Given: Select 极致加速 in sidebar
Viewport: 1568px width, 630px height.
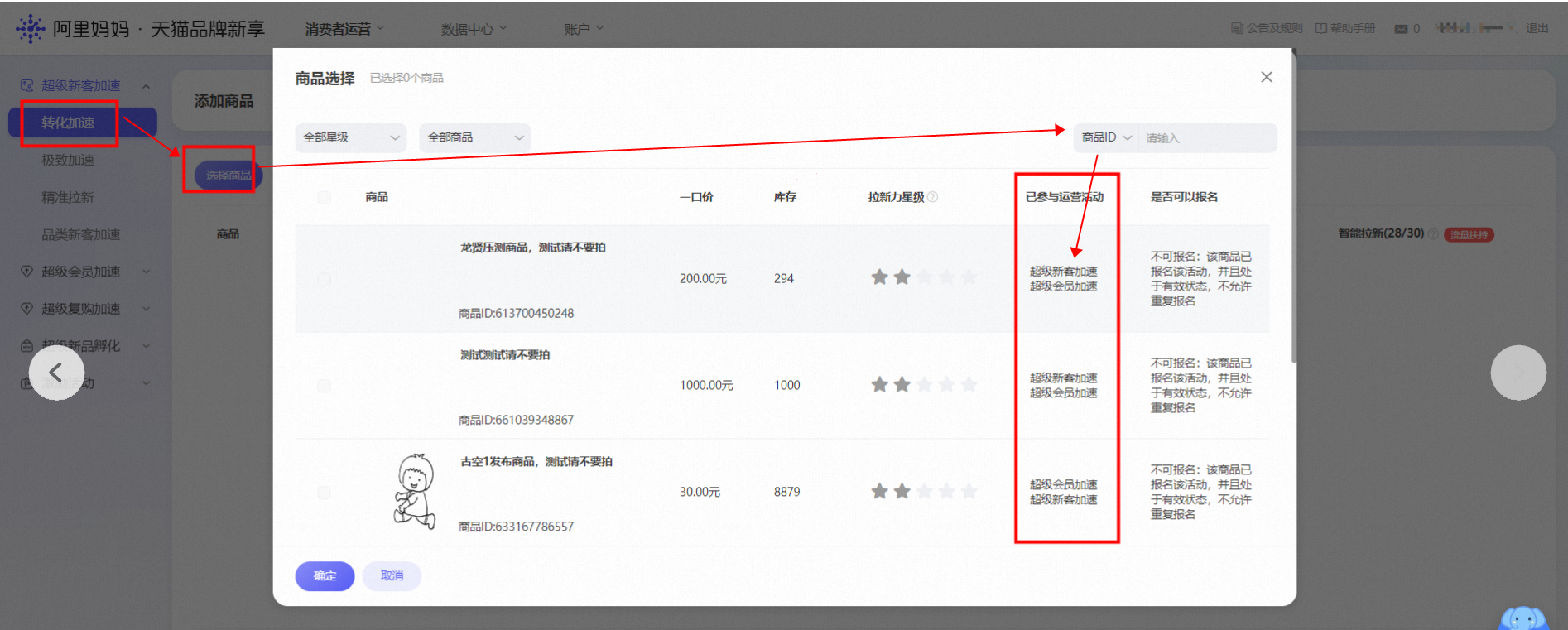Looking at the screenshot, I should (68, 160).
